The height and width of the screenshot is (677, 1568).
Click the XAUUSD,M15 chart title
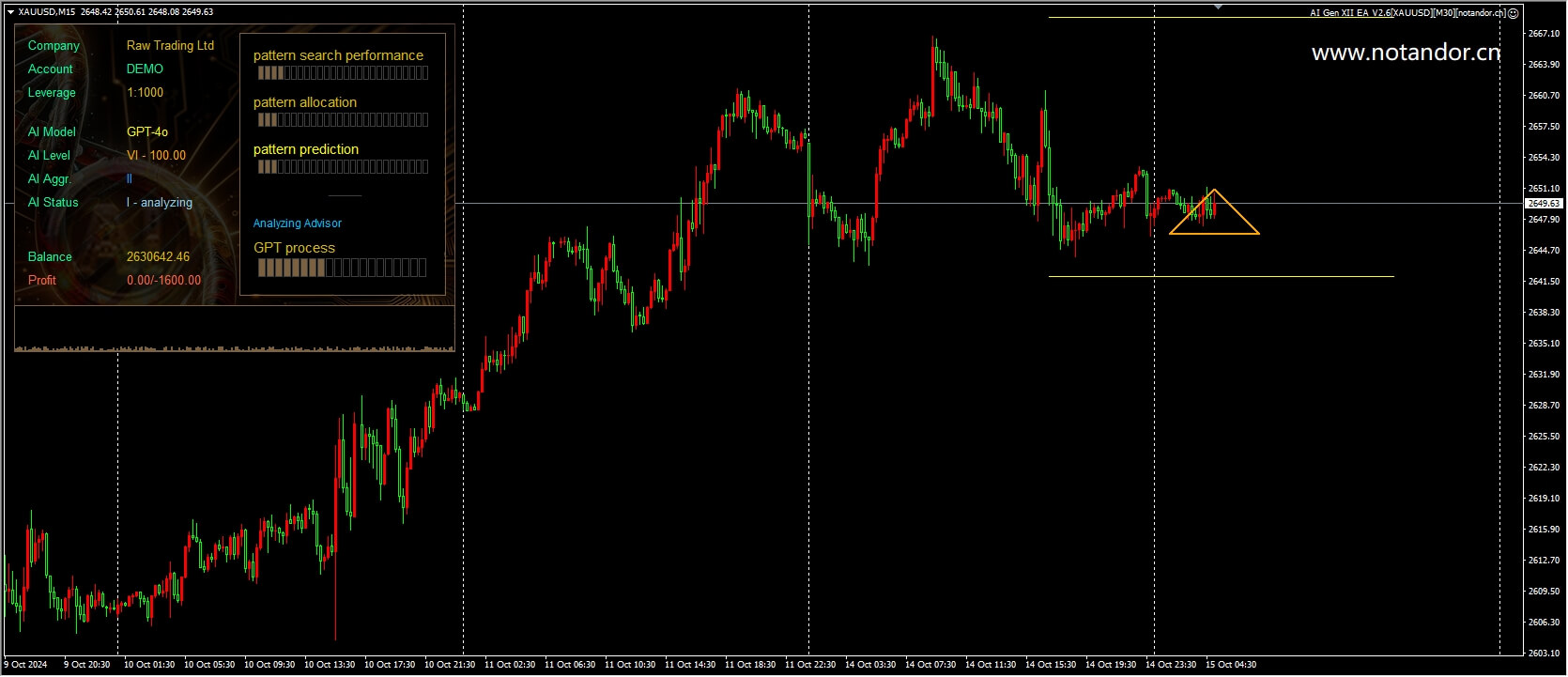47,12
